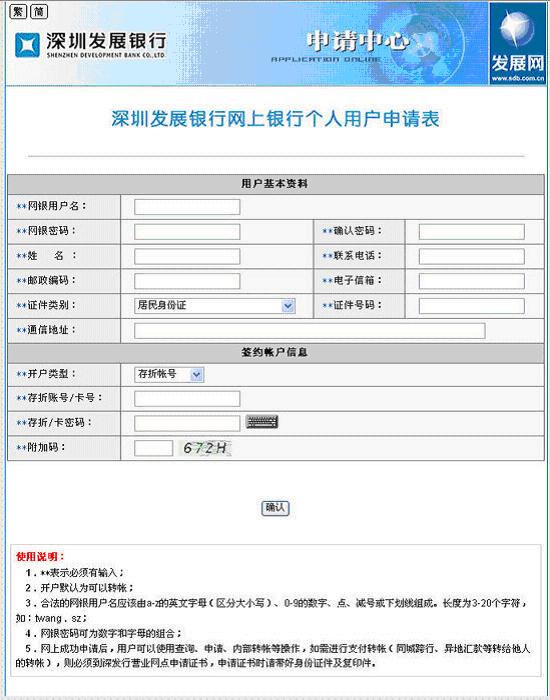The width and height of the screenshot is (550, 700).
Task: Focus the 网银用户名 input field
Action: (x=187, y=207)
